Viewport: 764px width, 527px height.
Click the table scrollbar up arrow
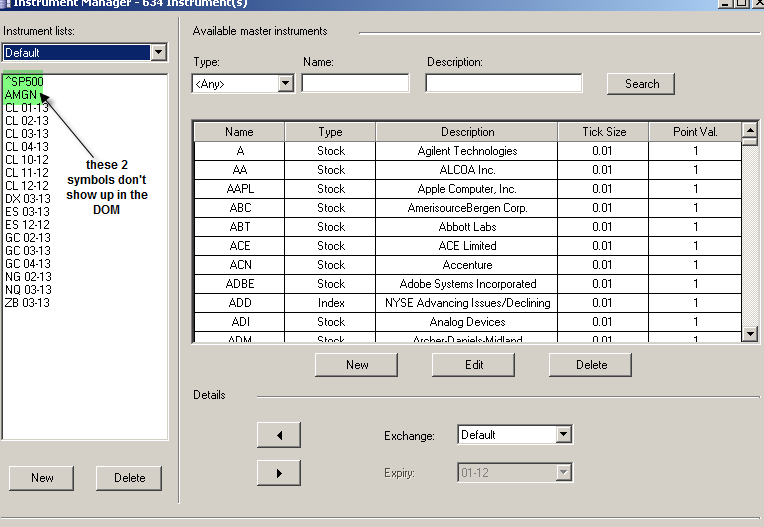(x=750, y=130)
